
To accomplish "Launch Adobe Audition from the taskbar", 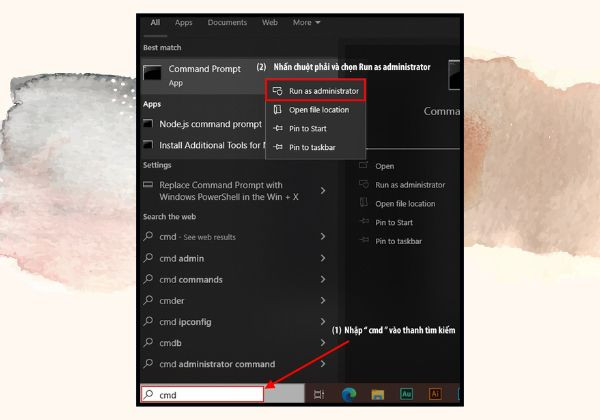I will tap(406, 394).
